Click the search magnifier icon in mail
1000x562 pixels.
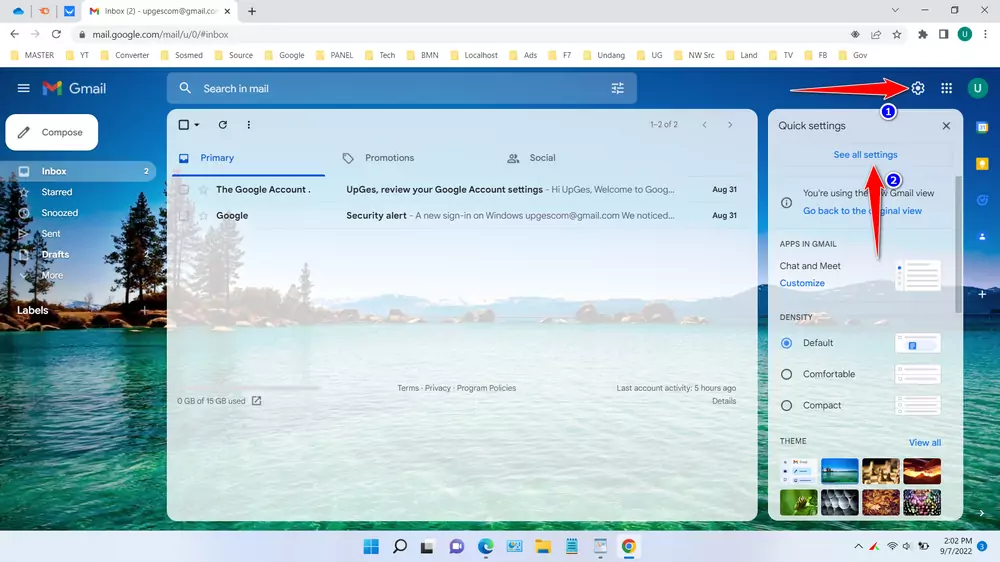pyautogui.click(x=185, y=88)
